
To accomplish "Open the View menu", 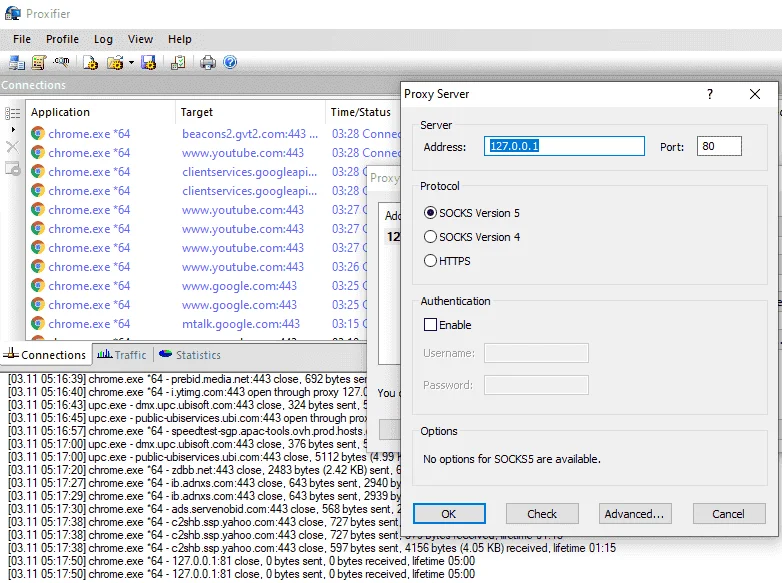I will tap(140, 39).
